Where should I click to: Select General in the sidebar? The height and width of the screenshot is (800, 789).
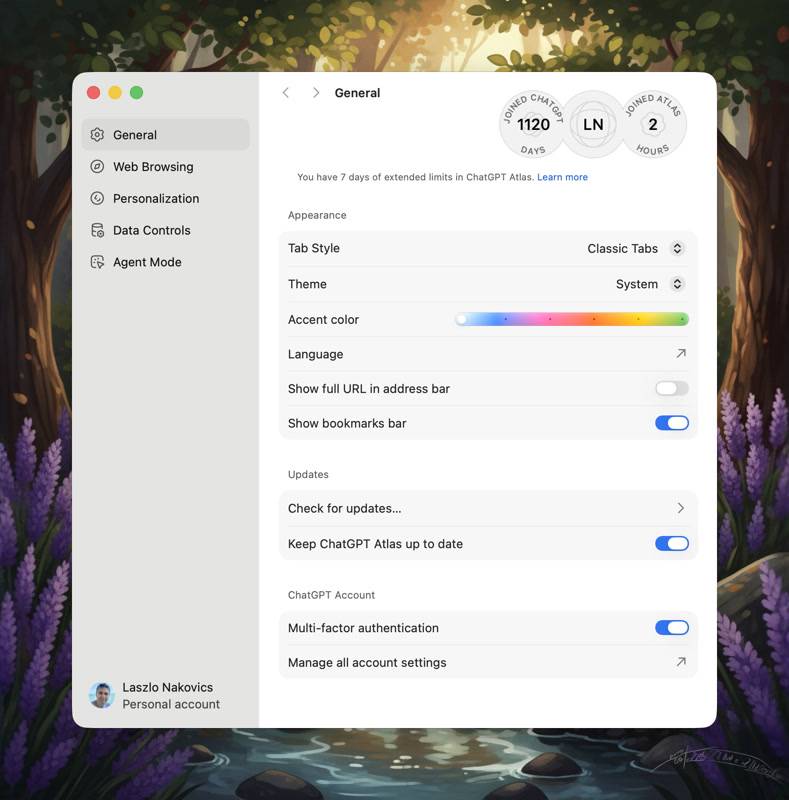tap(166, 135)
